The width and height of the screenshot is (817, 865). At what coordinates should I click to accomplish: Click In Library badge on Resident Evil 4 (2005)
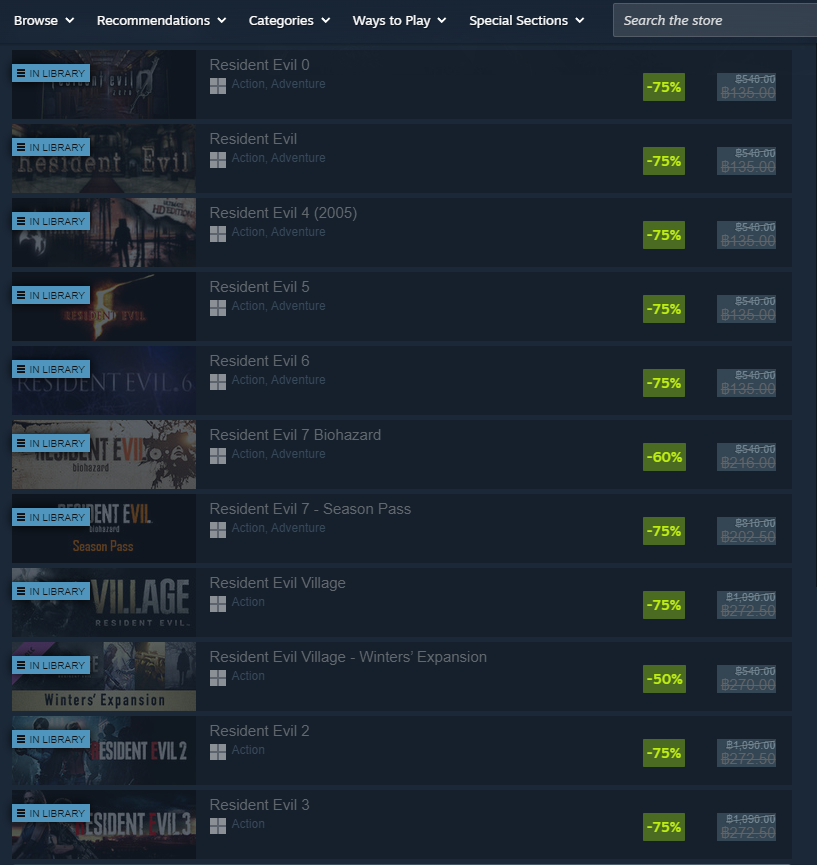click(51, 221)
